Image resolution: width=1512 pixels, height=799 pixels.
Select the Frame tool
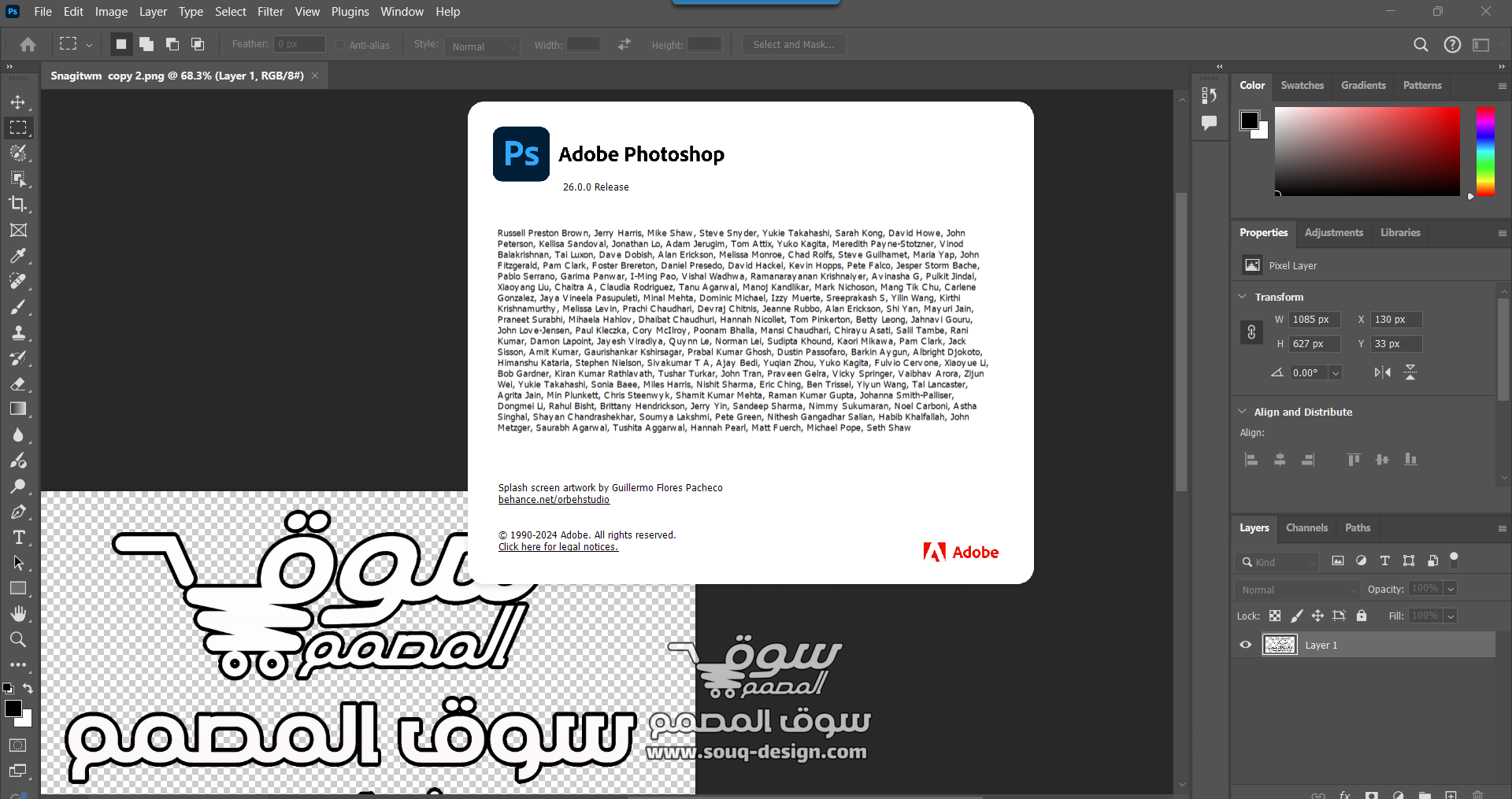18,230
